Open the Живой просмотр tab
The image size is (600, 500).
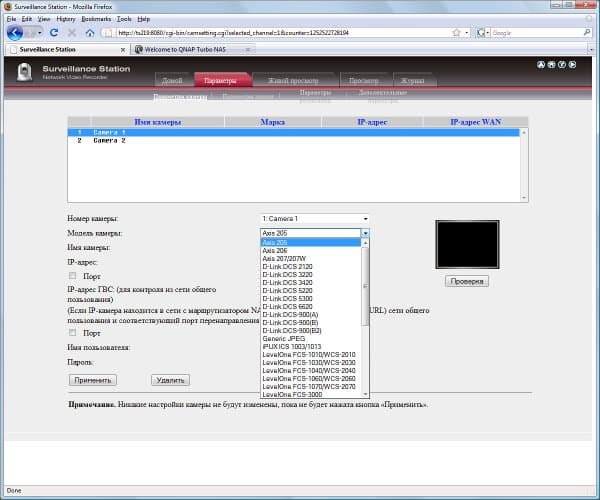click(x=293, y=80)
